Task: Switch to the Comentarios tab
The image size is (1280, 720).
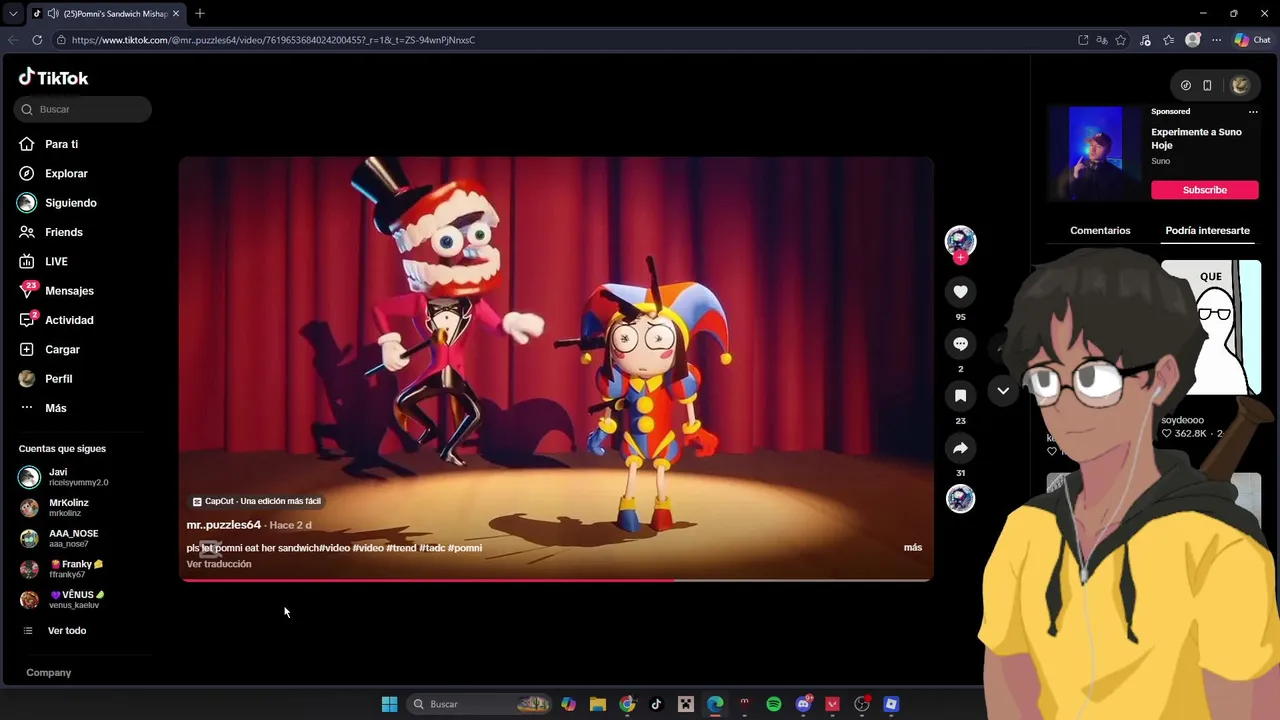Action: pos(1100,231)
